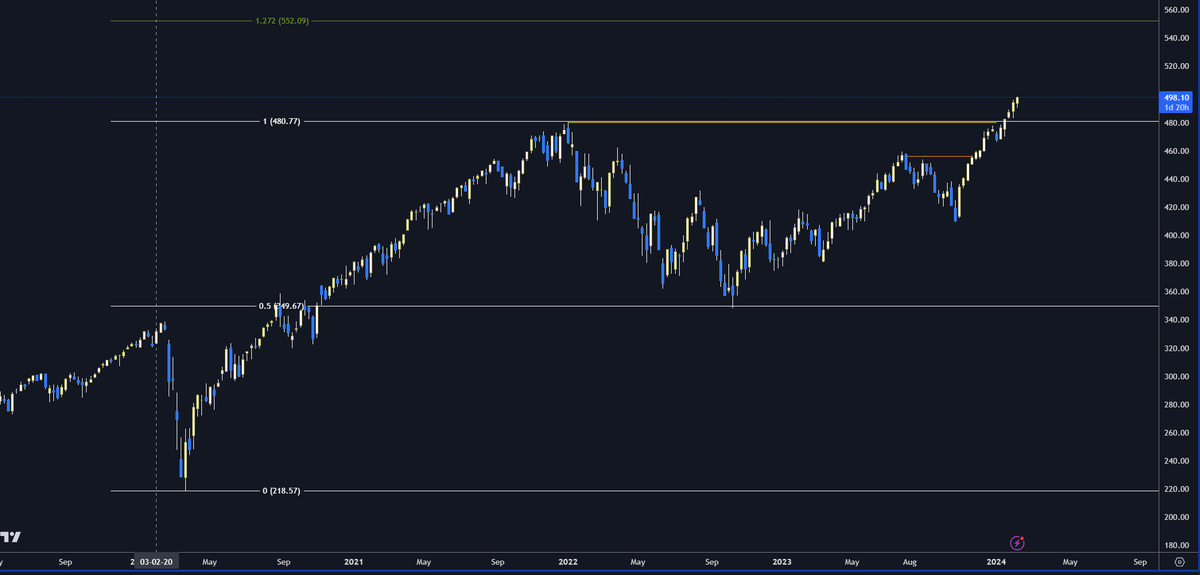Click the 560.00 price scale label

[x=1175, y=10]
